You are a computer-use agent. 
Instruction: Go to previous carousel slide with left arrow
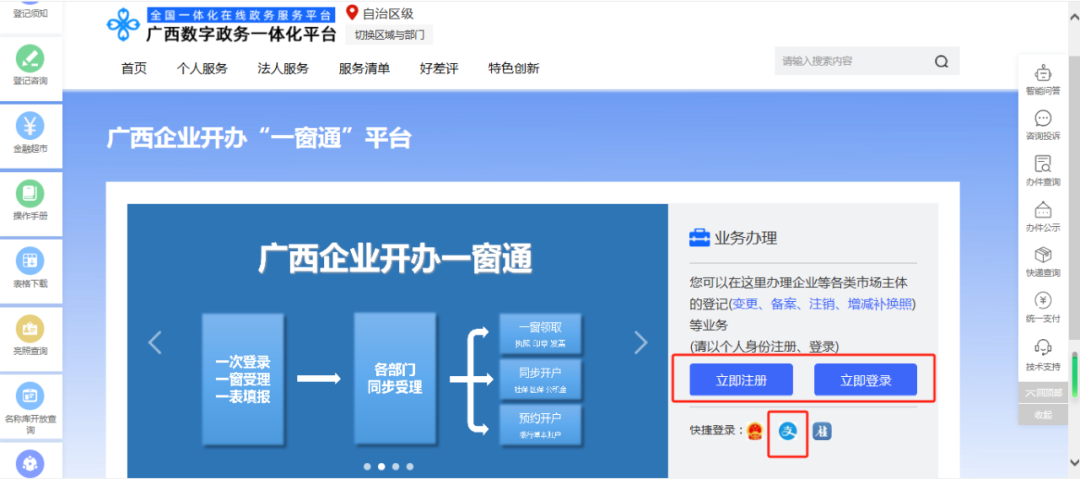(155, 343)
